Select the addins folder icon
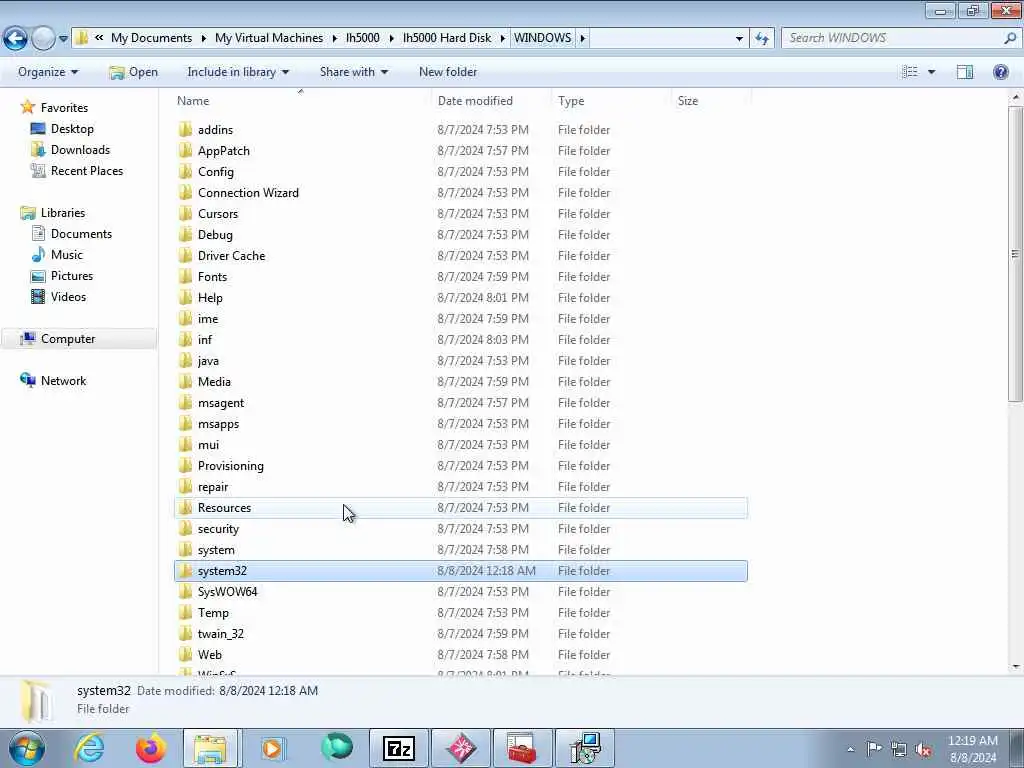 (x=186, y=129)
